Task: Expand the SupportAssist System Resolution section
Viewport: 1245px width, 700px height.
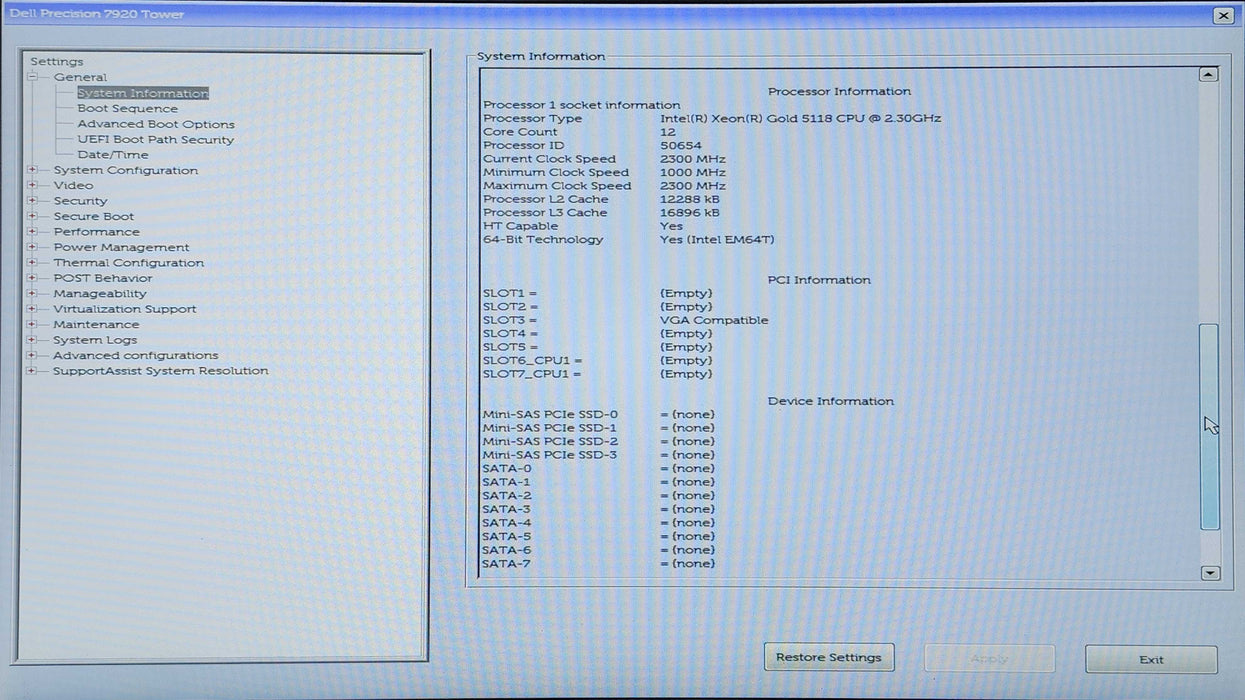Action: [33, 370]
